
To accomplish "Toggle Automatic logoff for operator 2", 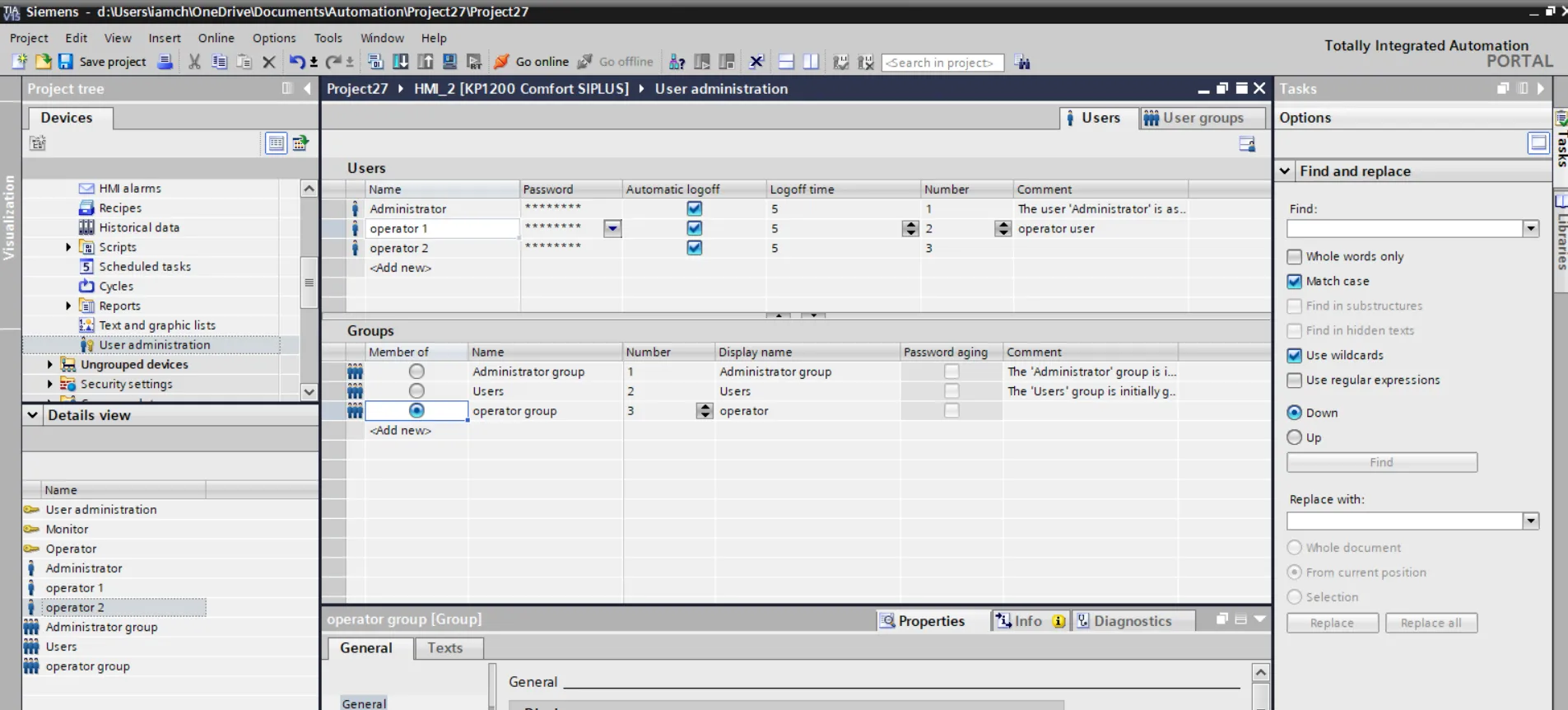I will click(695, 248).
